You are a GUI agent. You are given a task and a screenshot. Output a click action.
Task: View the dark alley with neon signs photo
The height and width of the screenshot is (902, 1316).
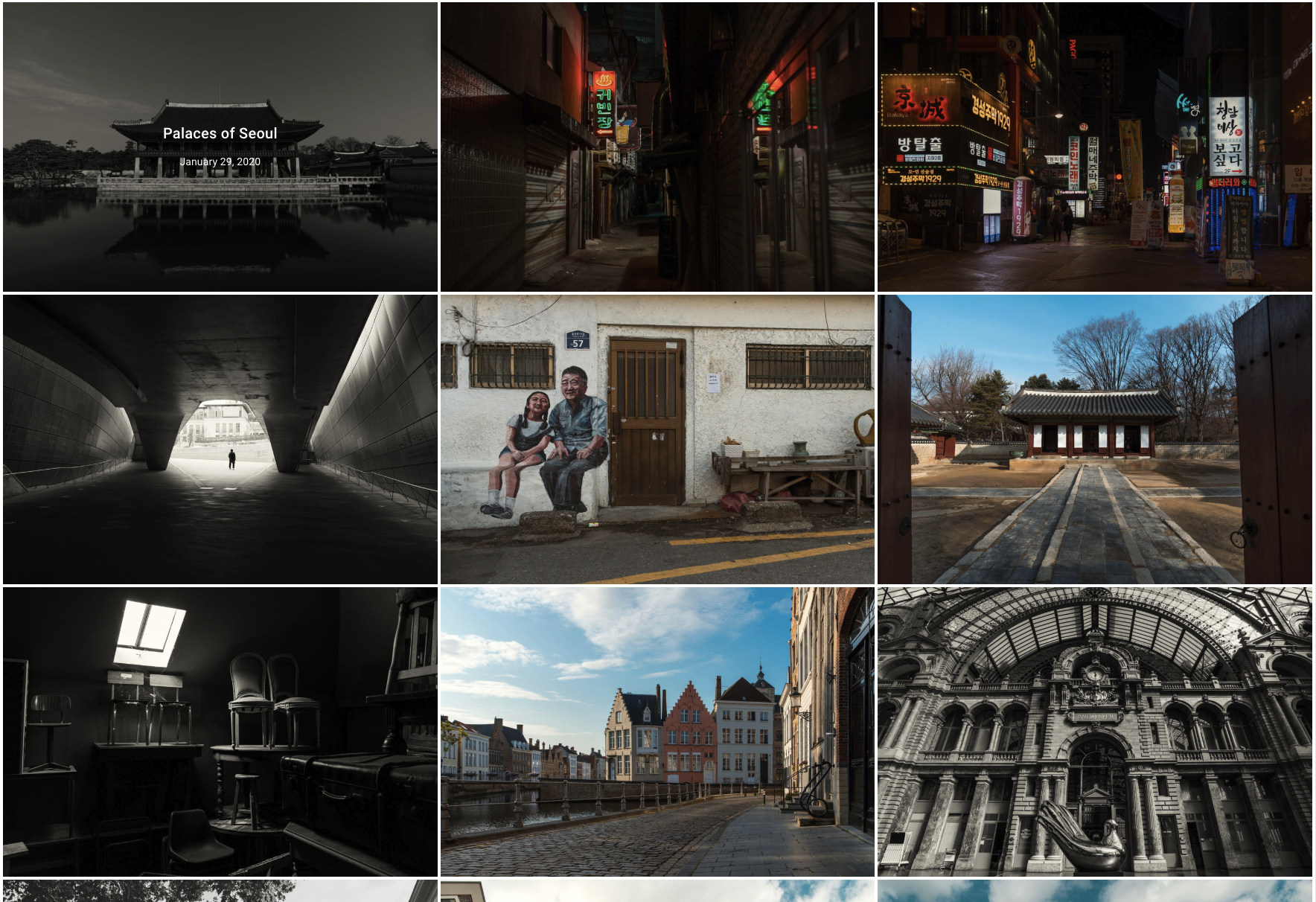pyautogui.click(x=658, y=146)
